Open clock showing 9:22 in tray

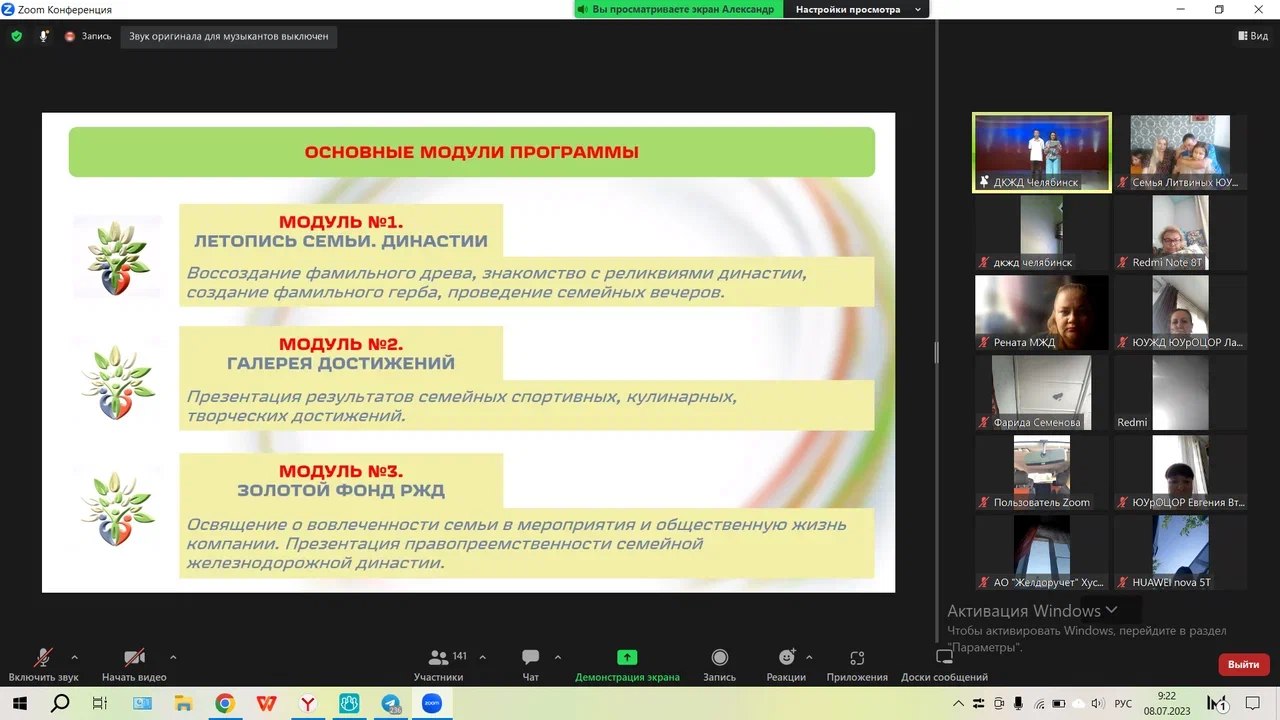1167,703
